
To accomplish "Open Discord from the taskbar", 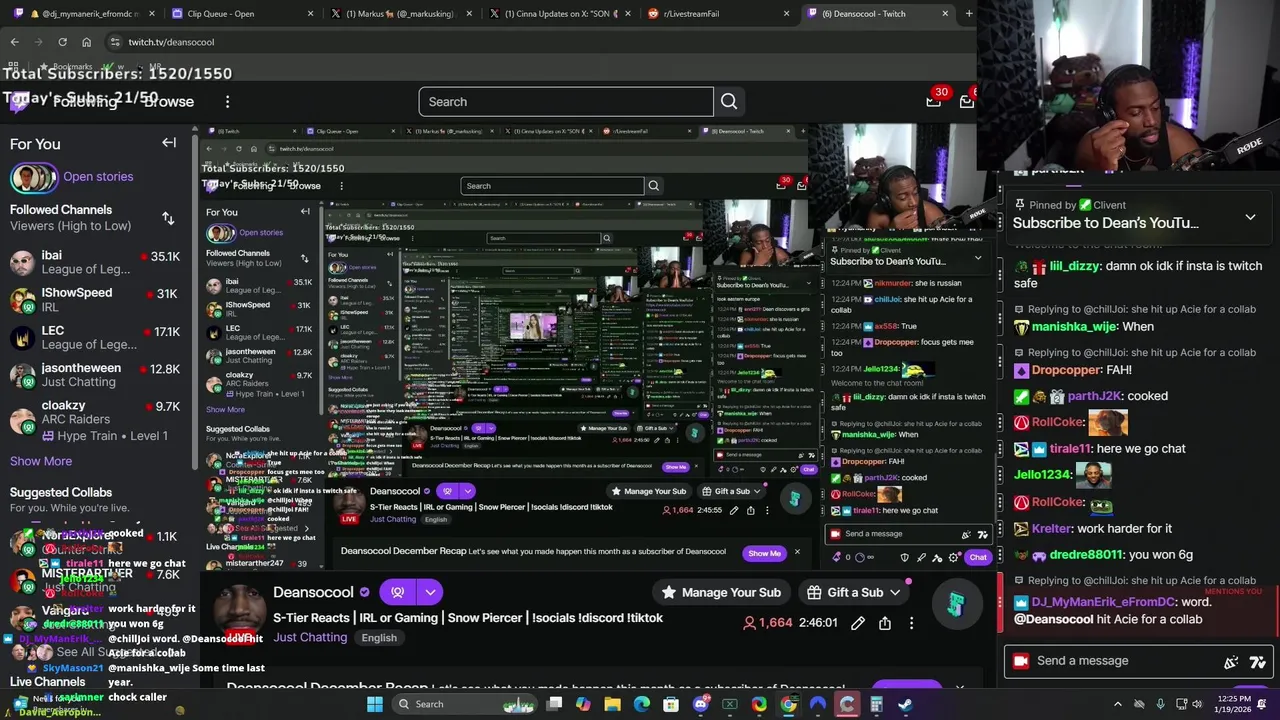I will tap(701, 704).
